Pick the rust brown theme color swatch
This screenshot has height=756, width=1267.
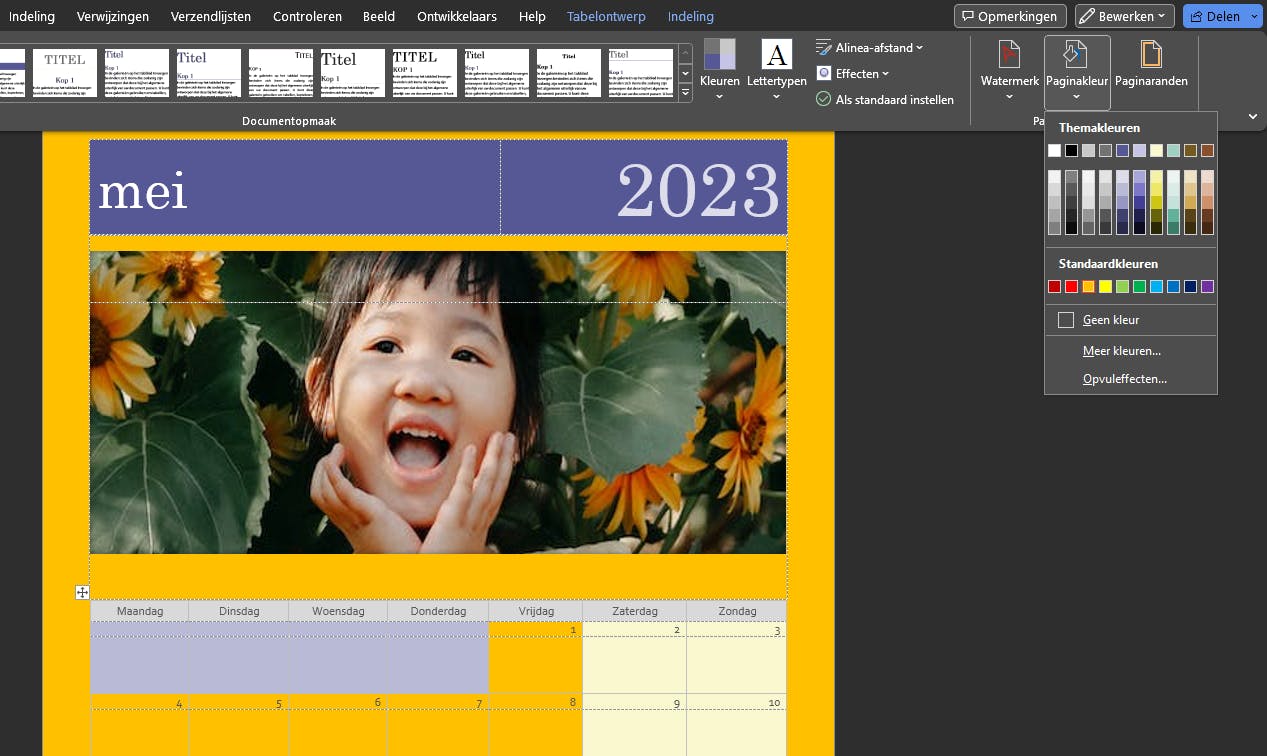(x=1207, y=151)
